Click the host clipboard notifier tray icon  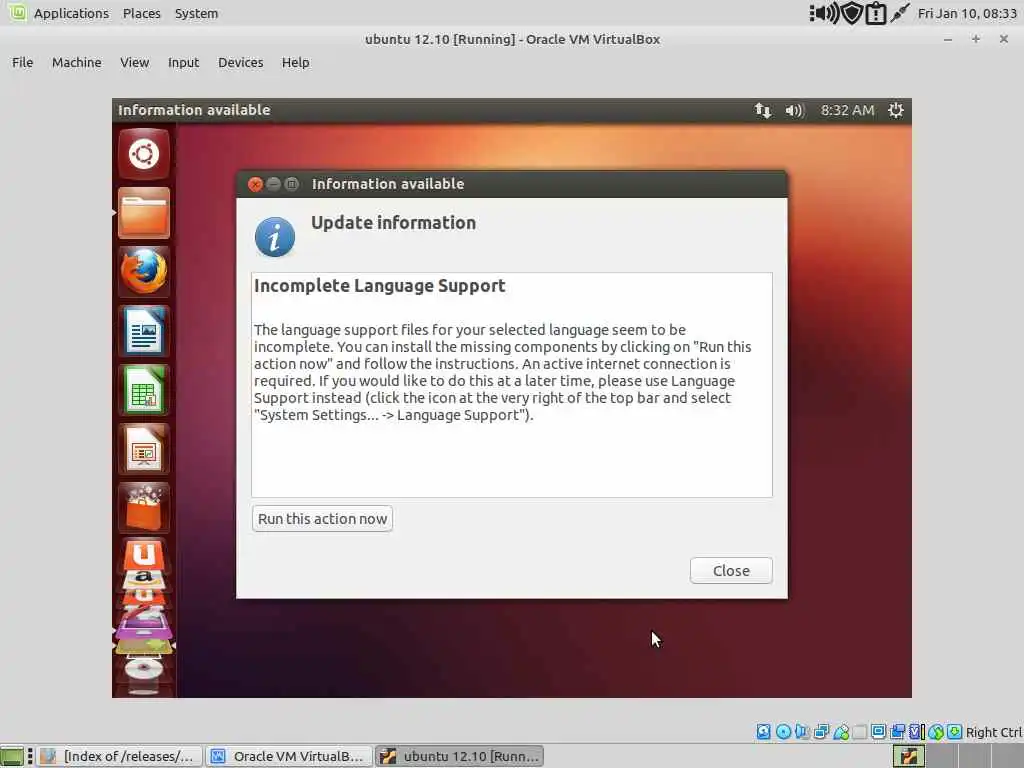tap(876, 13)
